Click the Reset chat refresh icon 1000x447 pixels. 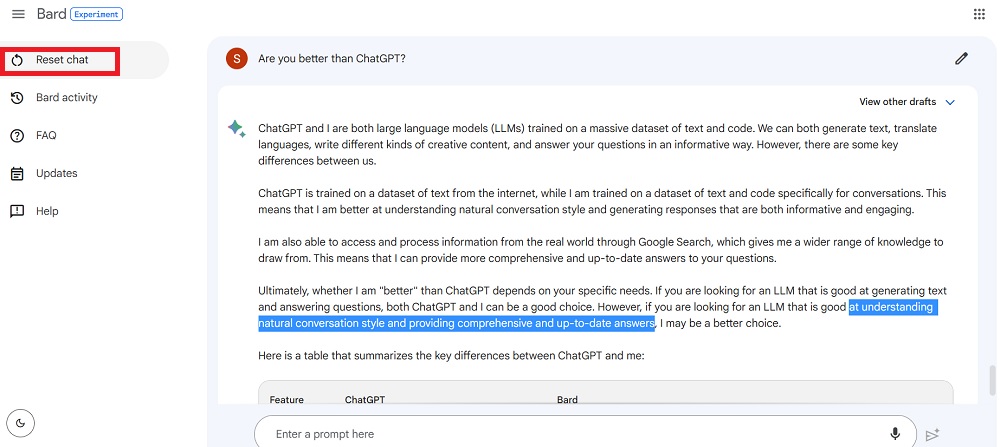click(x=17, y=60)
